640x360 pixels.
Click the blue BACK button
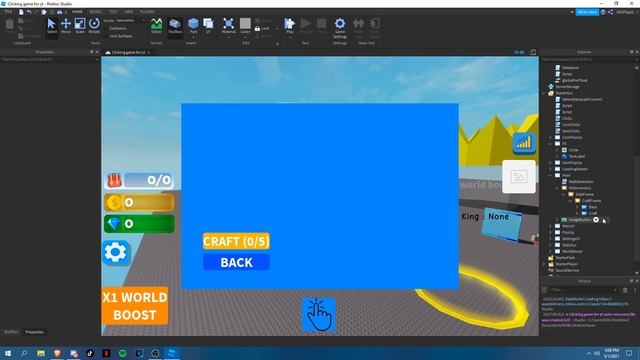[x=236, y=262]
